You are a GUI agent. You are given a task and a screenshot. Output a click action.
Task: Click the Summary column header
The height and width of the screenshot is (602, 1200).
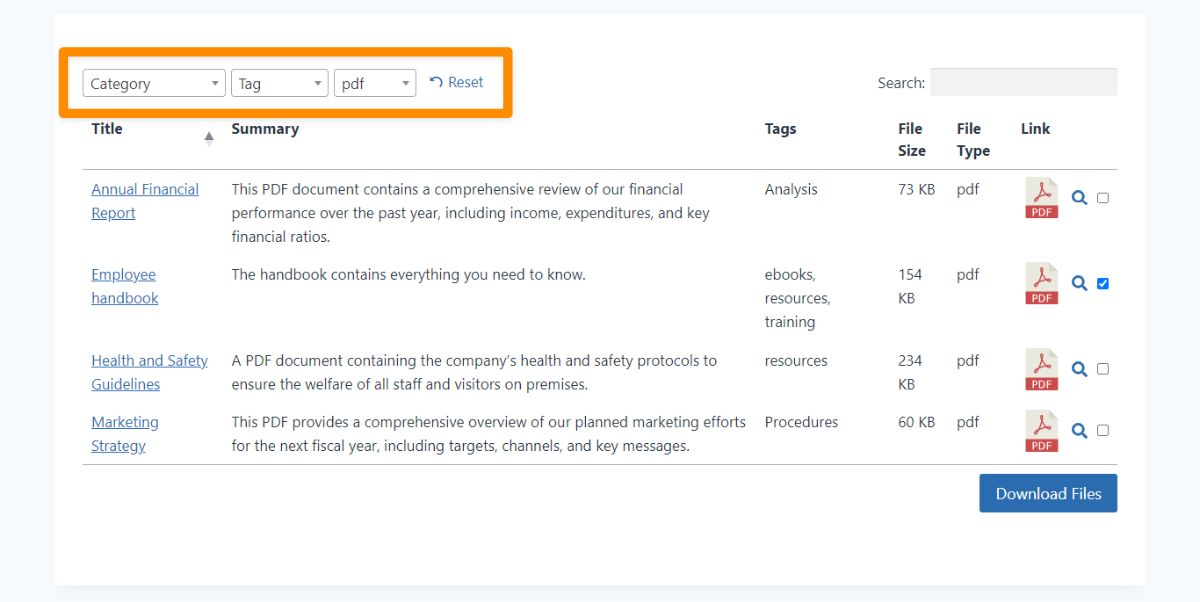click(265, 129)
